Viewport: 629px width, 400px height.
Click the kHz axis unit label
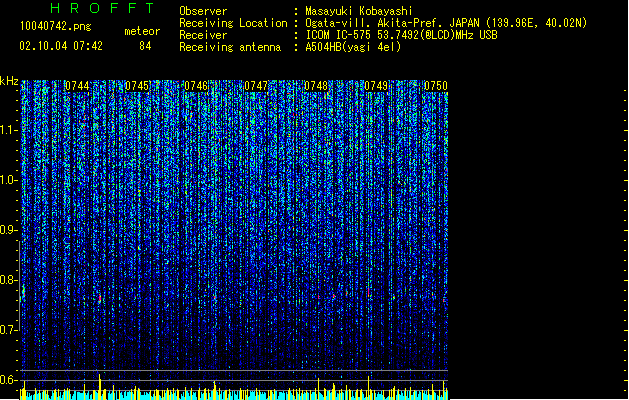(9, 81)
